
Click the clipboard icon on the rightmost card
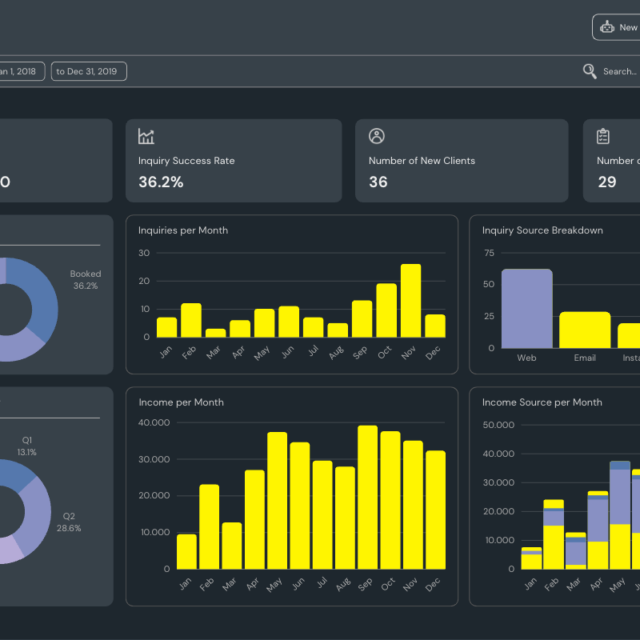point(603,137)
